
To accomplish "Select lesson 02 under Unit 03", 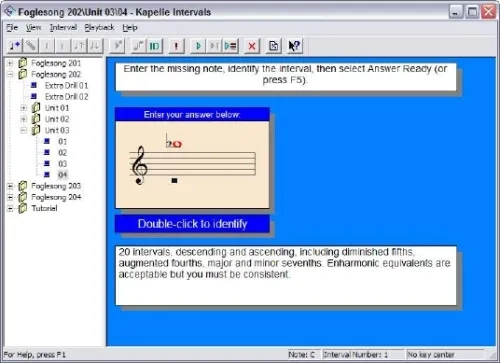I will coord(62,153).
